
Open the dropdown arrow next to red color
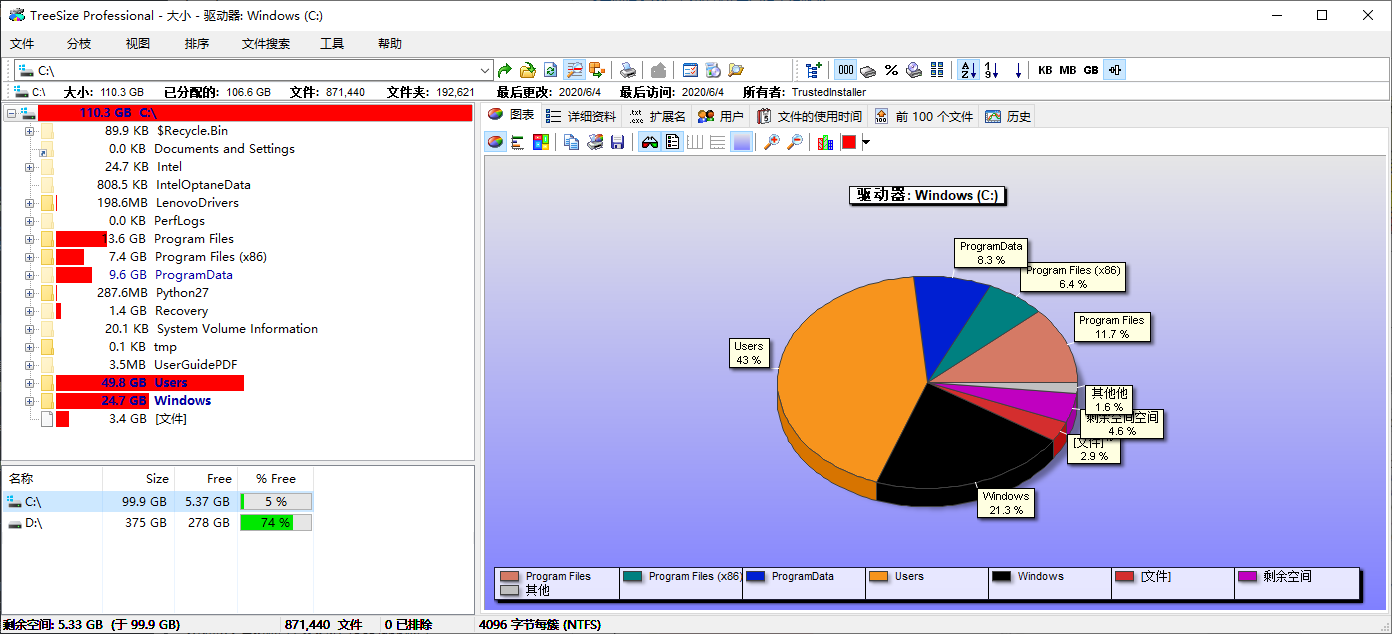tap(866, 142)
